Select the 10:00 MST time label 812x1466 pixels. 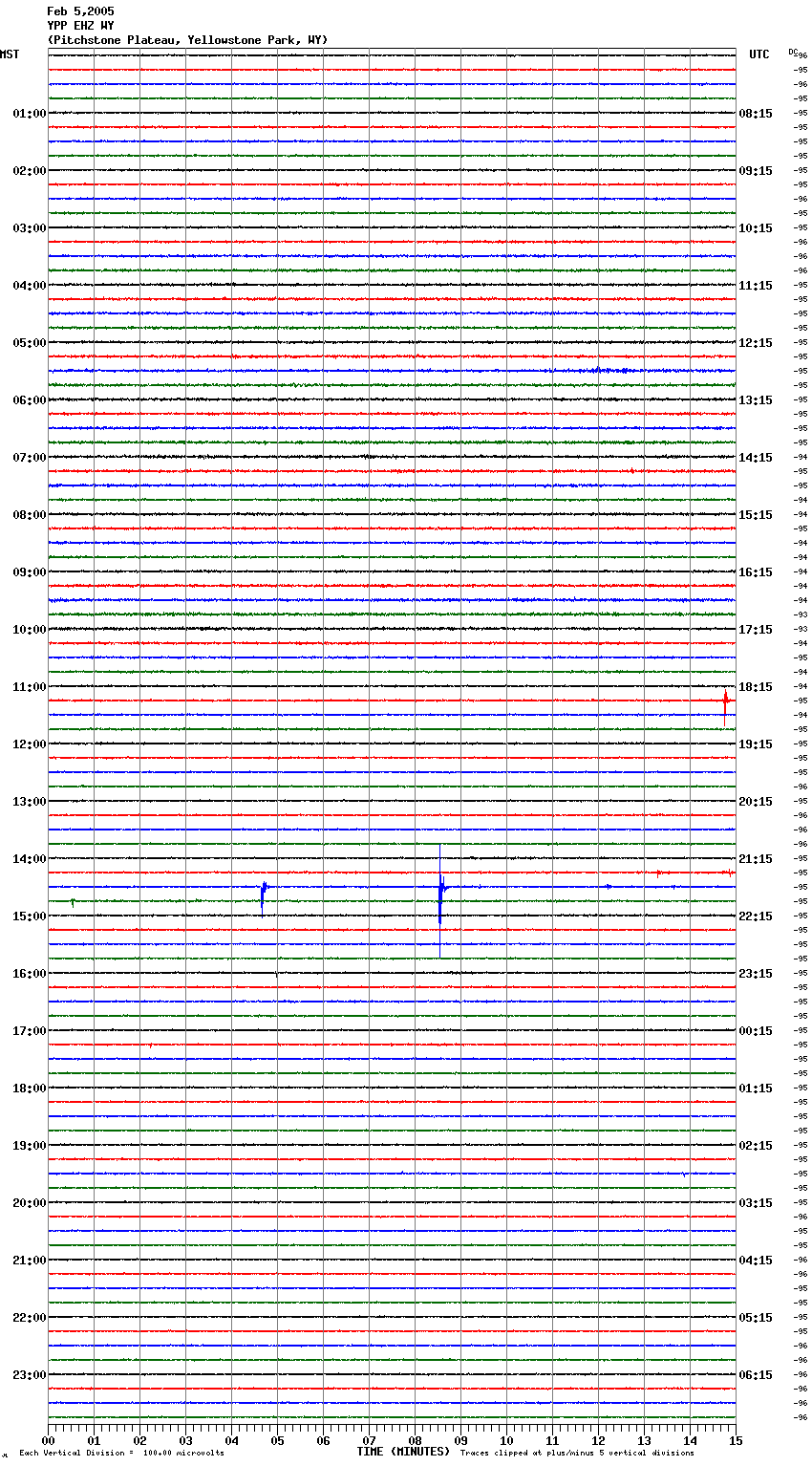[x=30, y=630]
